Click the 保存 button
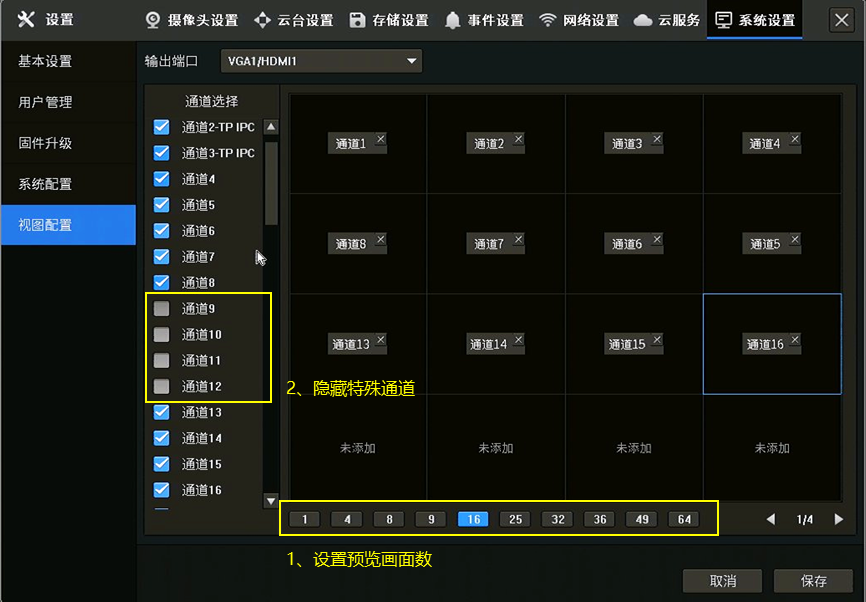 (813, 581)
